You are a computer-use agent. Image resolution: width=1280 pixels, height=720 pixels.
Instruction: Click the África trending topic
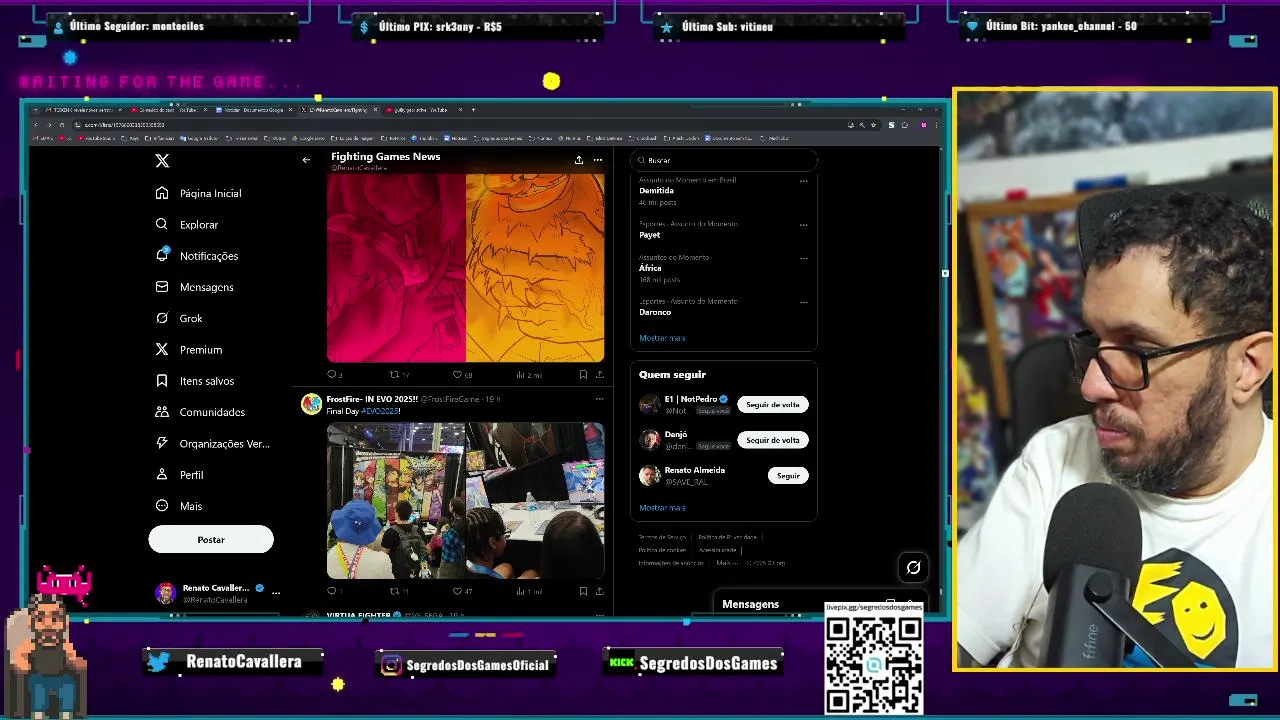point(650,268)
